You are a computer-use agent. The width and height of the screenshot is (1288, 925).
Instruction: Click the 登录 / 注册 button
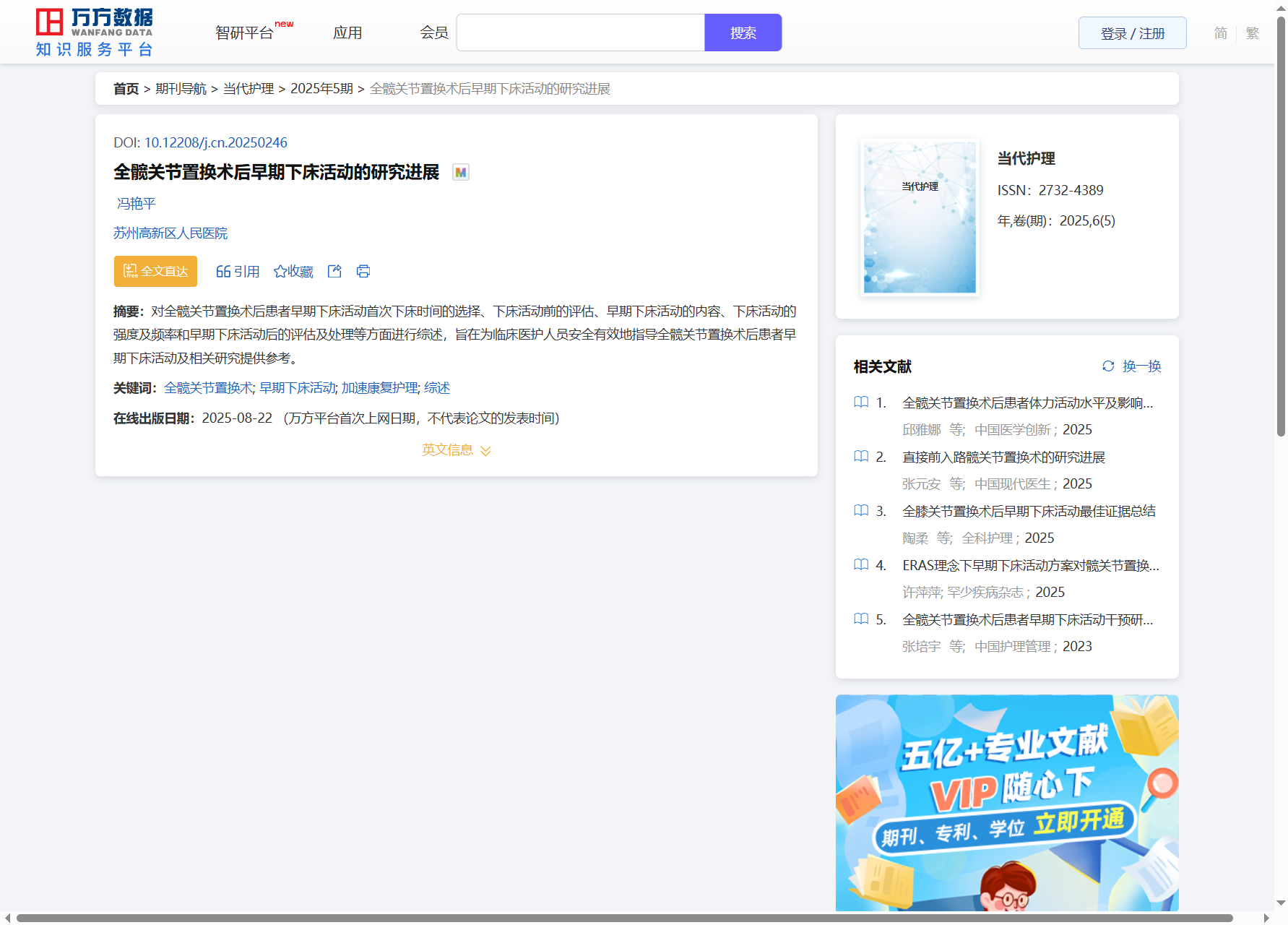[x=1132, y=33]
